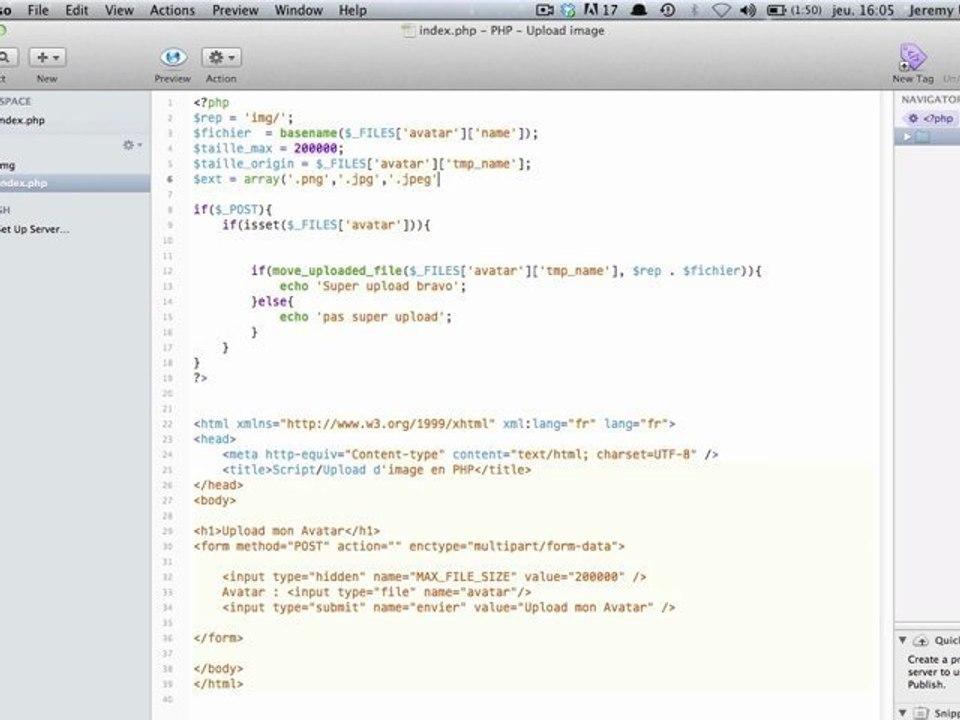Open the View menu

click(119, 10)
